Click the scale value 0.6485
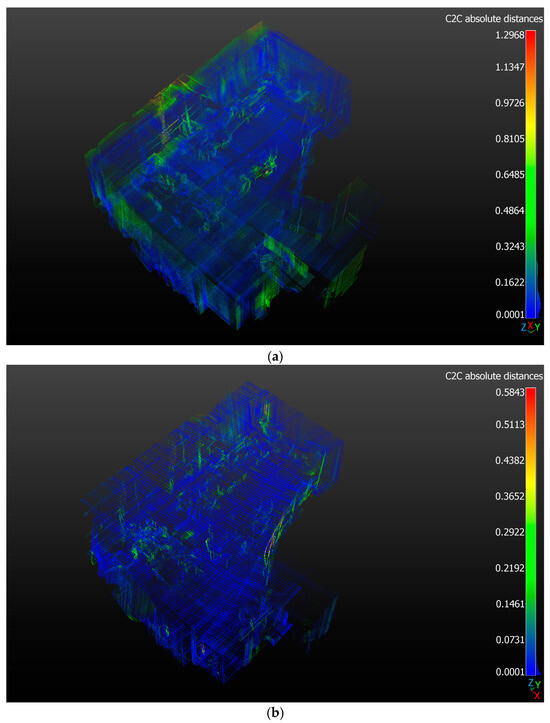This screenshot has height=723, width=550. (x=510, y=175)
